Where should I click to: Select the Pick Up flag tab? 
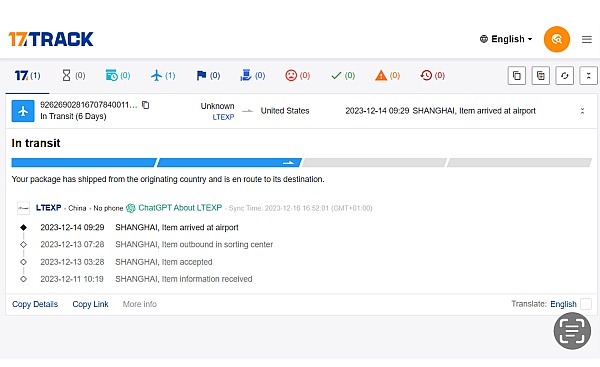208,75
